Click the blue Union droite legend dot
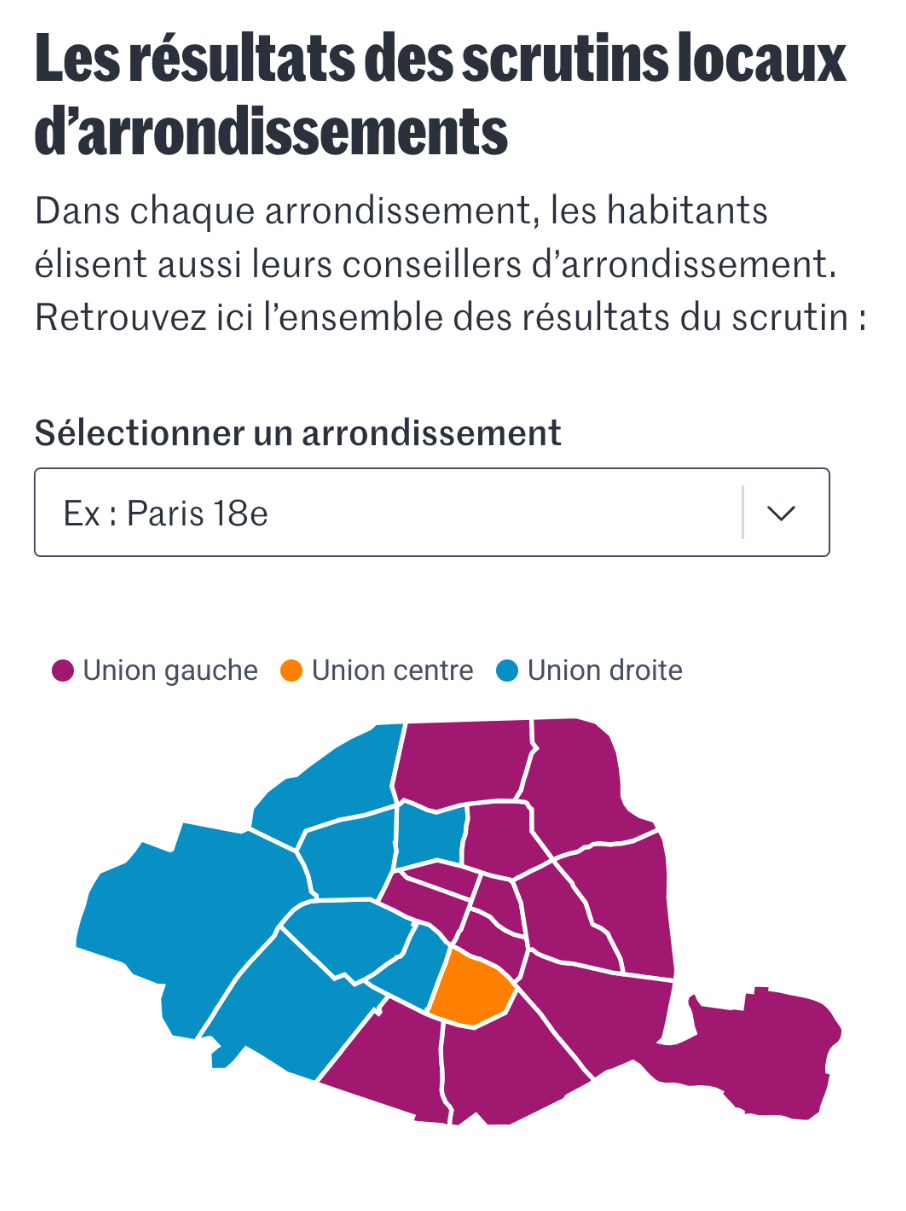Screen dimensions: 906x1211 pyautogui.click(x=507, y=671)
